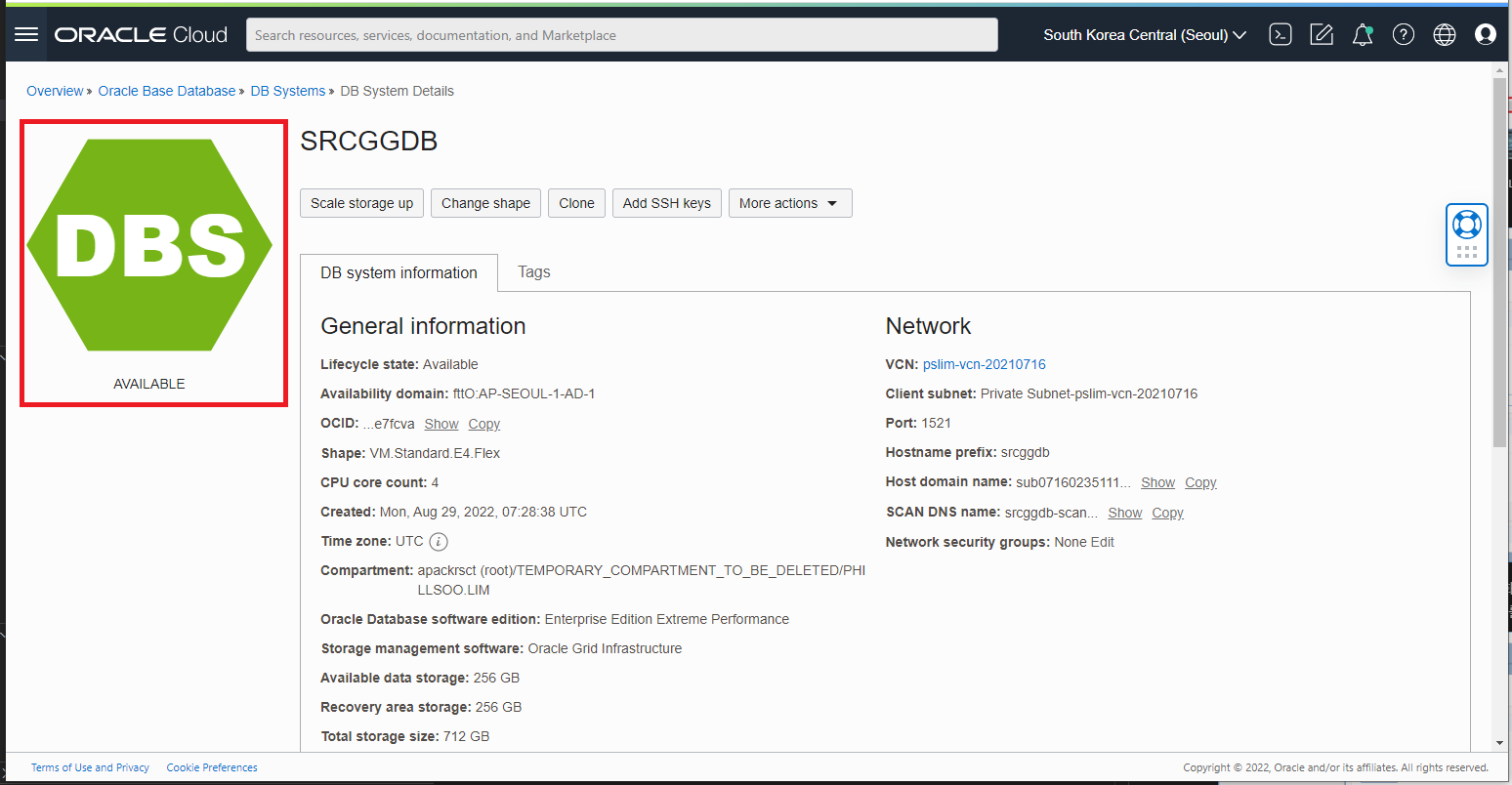Go to Oracle Base Database breadcrumb
Image resolution: width=1512 pixels, height=785 pixels.
tap(167, 91)
